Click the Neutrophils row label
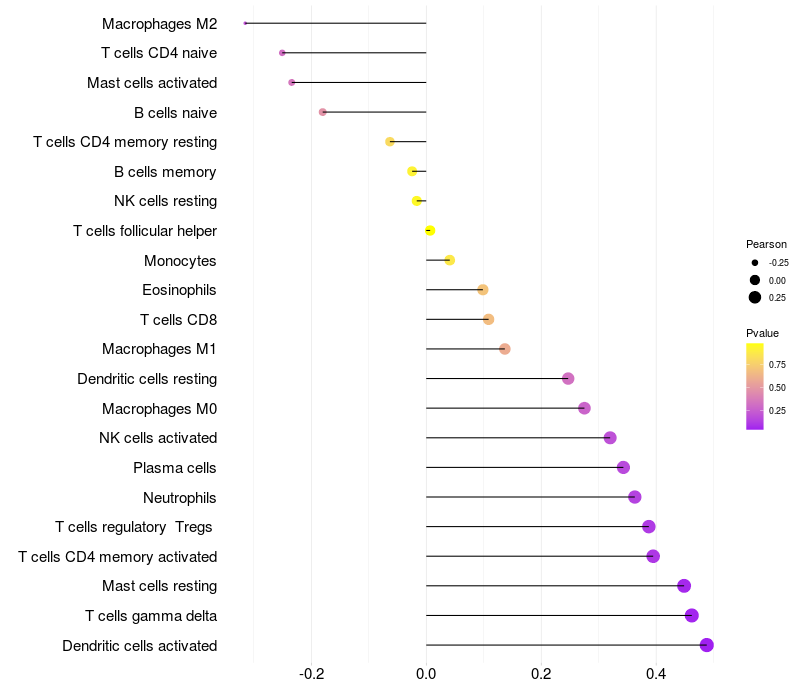800x700 pixels. click(180, 497)
